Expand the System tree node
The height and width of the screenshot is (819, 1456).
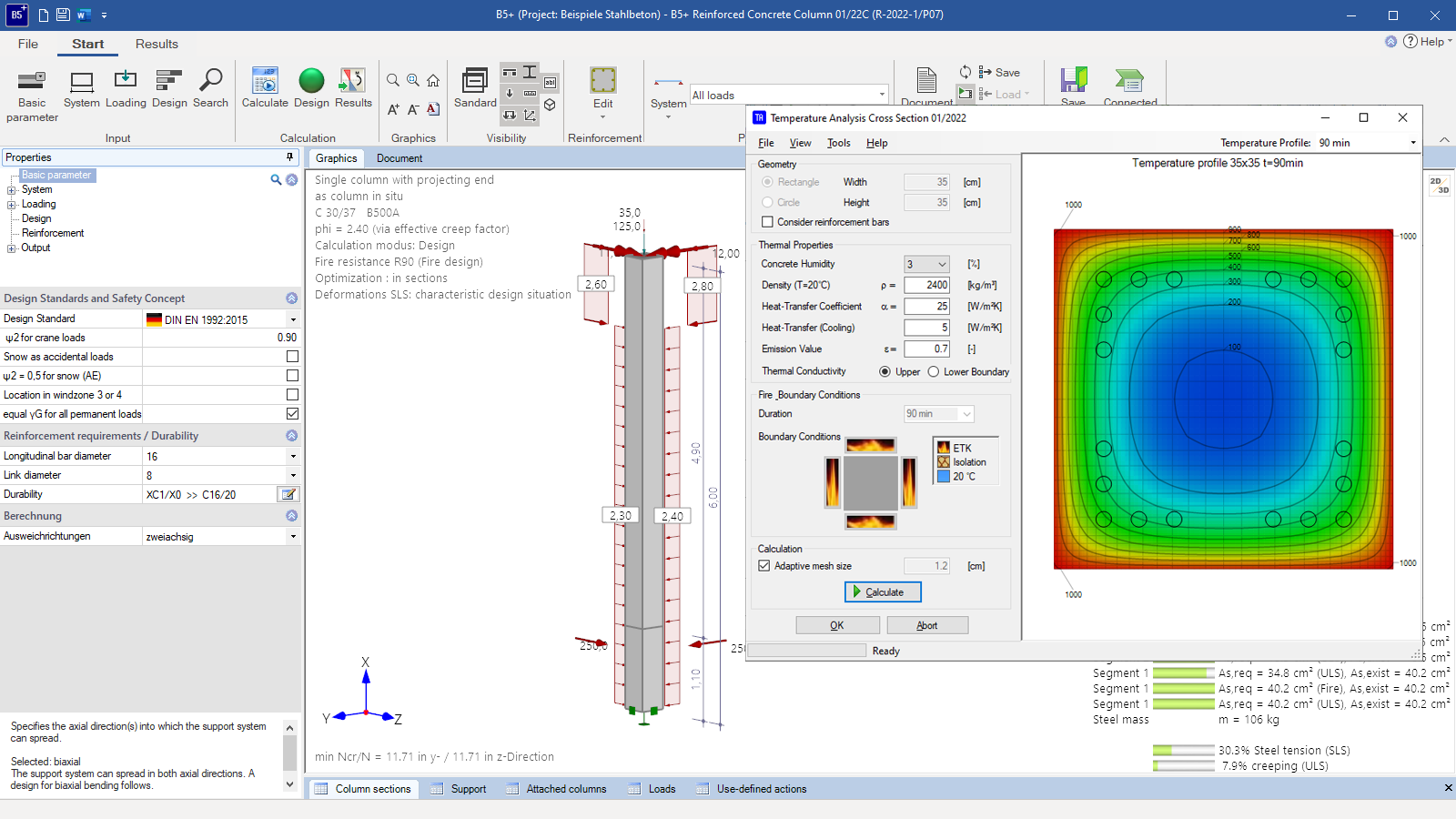(12, 190)
